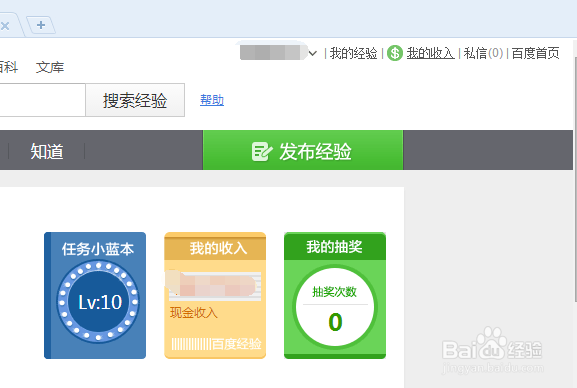Click the 搜索经验 search button
This screenshot has height=388, width=577.
tap(135, 100)
